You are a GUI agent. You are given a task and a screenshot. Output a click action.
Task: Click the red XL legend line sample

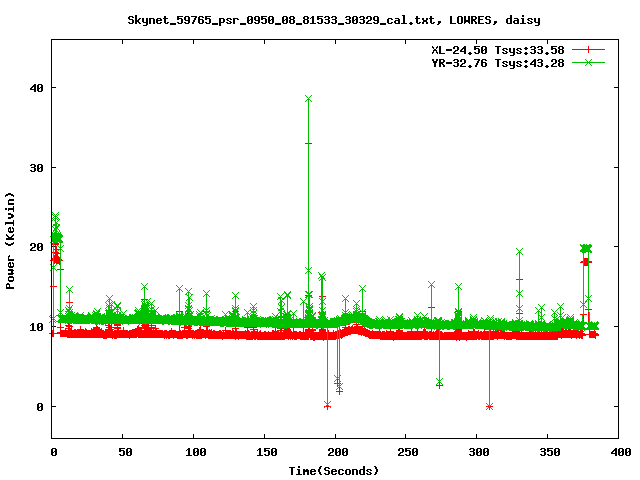point(588,50)
